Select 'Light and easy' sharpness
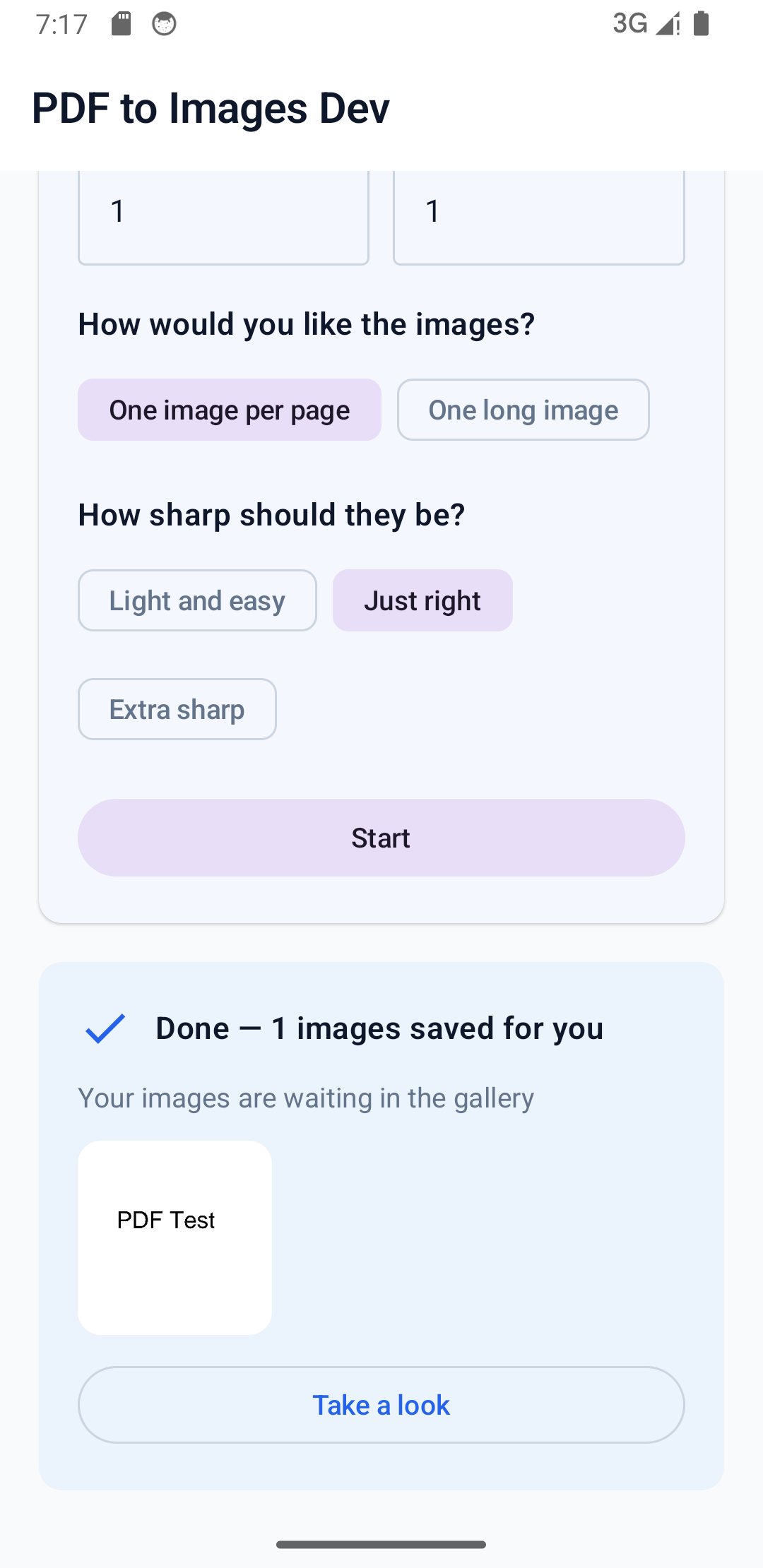Screen dimensions: 763x1568 point(197,600)
